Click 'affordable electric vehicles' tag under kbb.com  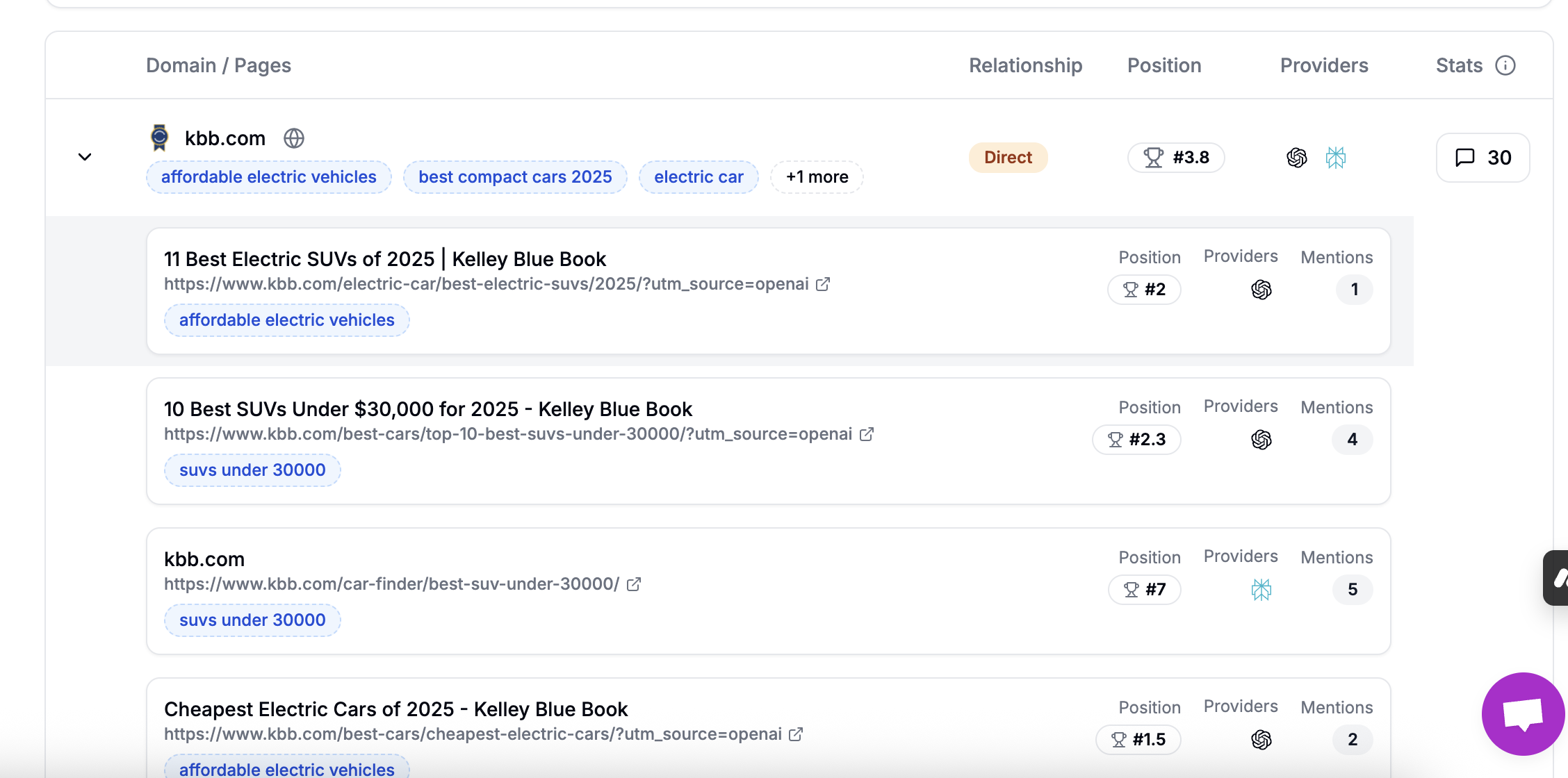[269, 177]
